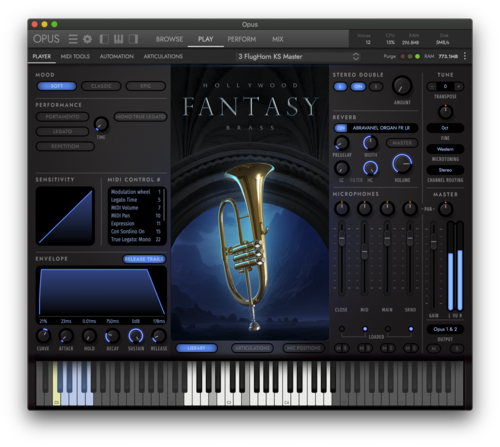Click the Close microphone pan knob

[x=342, y=208]
